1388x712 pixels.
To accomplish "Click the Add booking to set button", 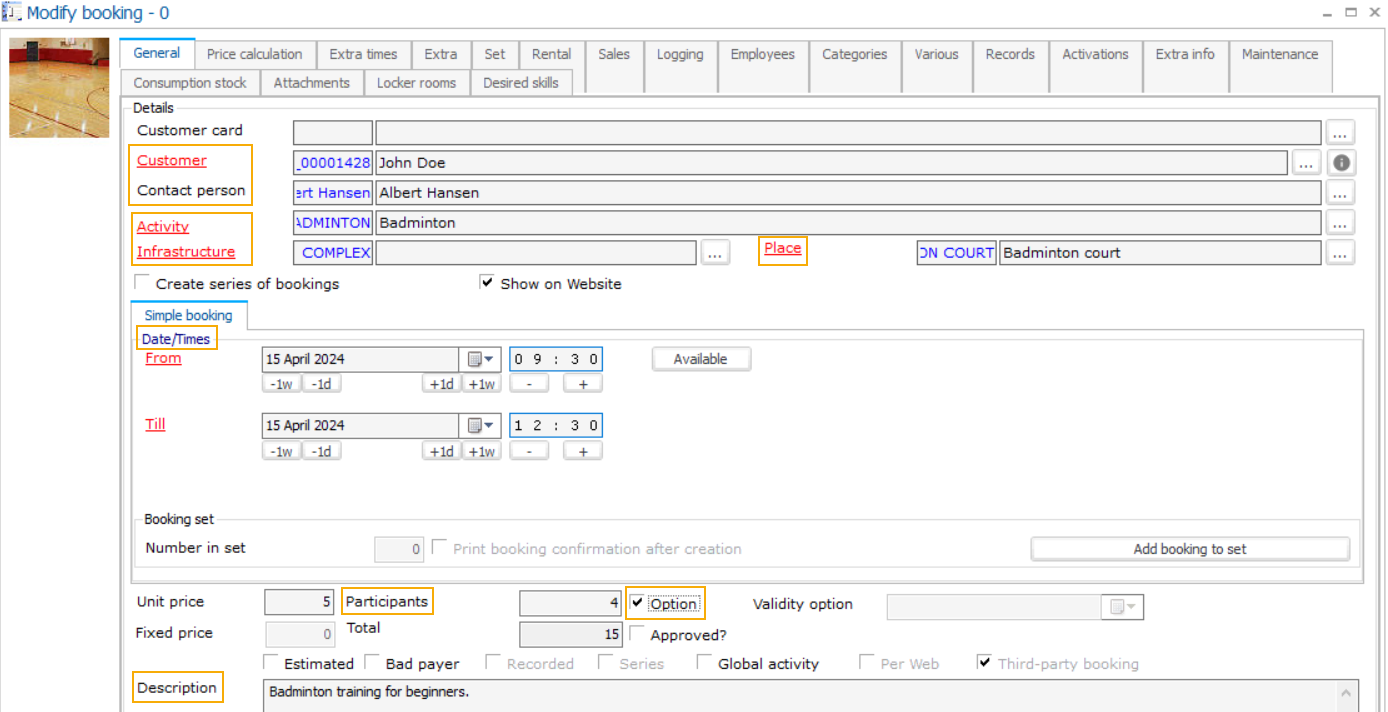I will point(1189,548).
